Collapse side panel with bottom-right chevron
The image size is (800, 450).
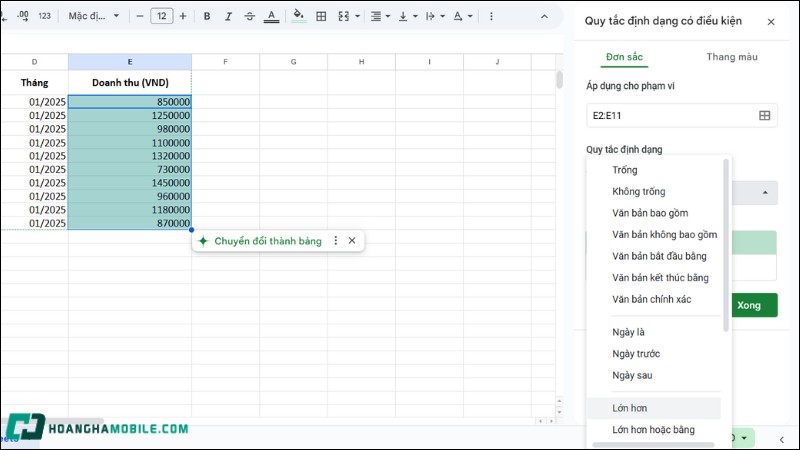click(x=781, y=439)
